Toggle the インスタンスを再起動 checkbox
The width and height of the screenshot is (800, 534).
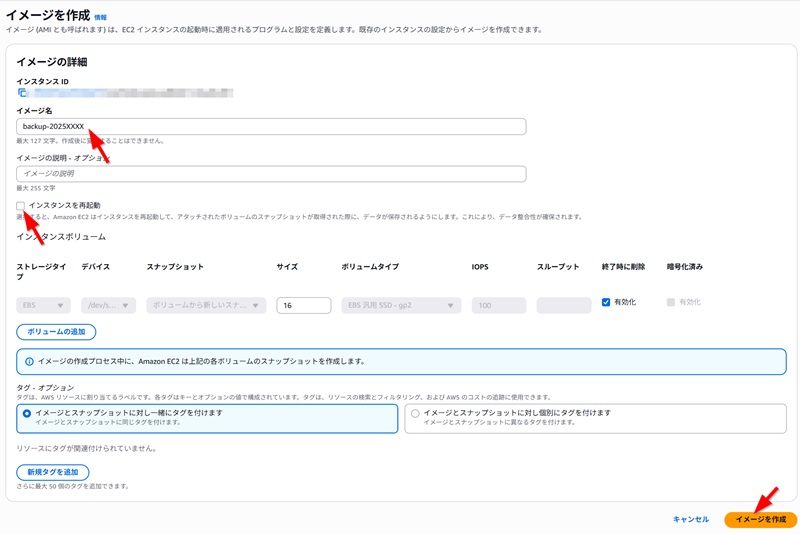click(x=21, y=205)
